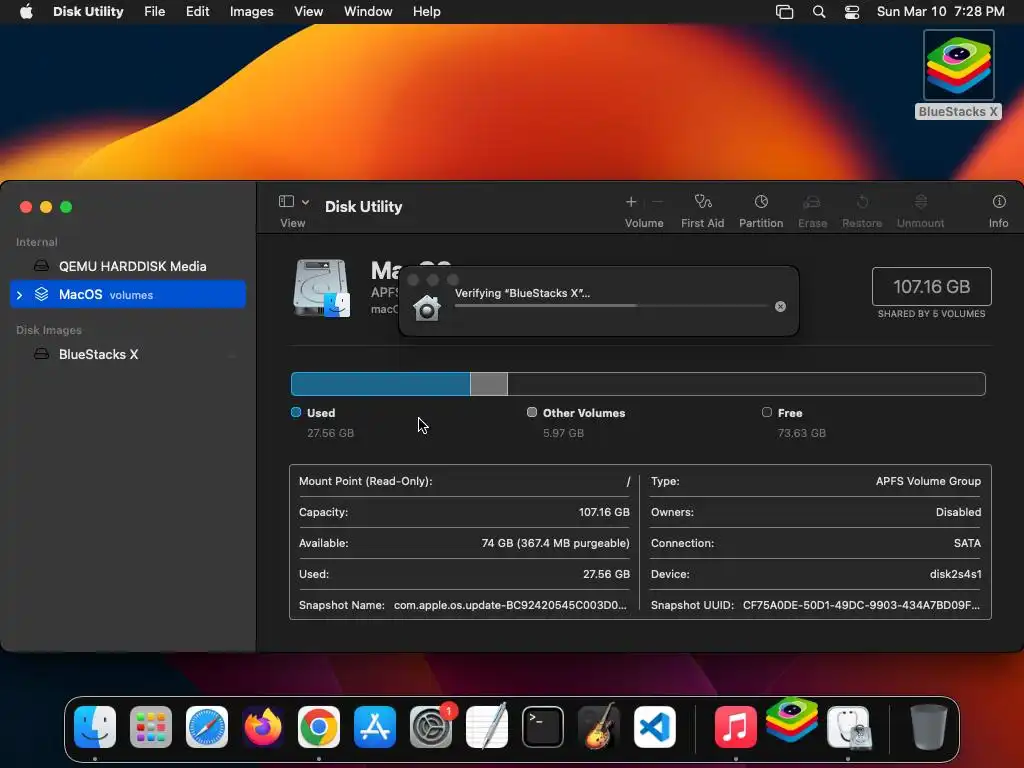1024x768 pixels.
Task: Close the Disk Utility window
Action: click(x=26, y=207)
